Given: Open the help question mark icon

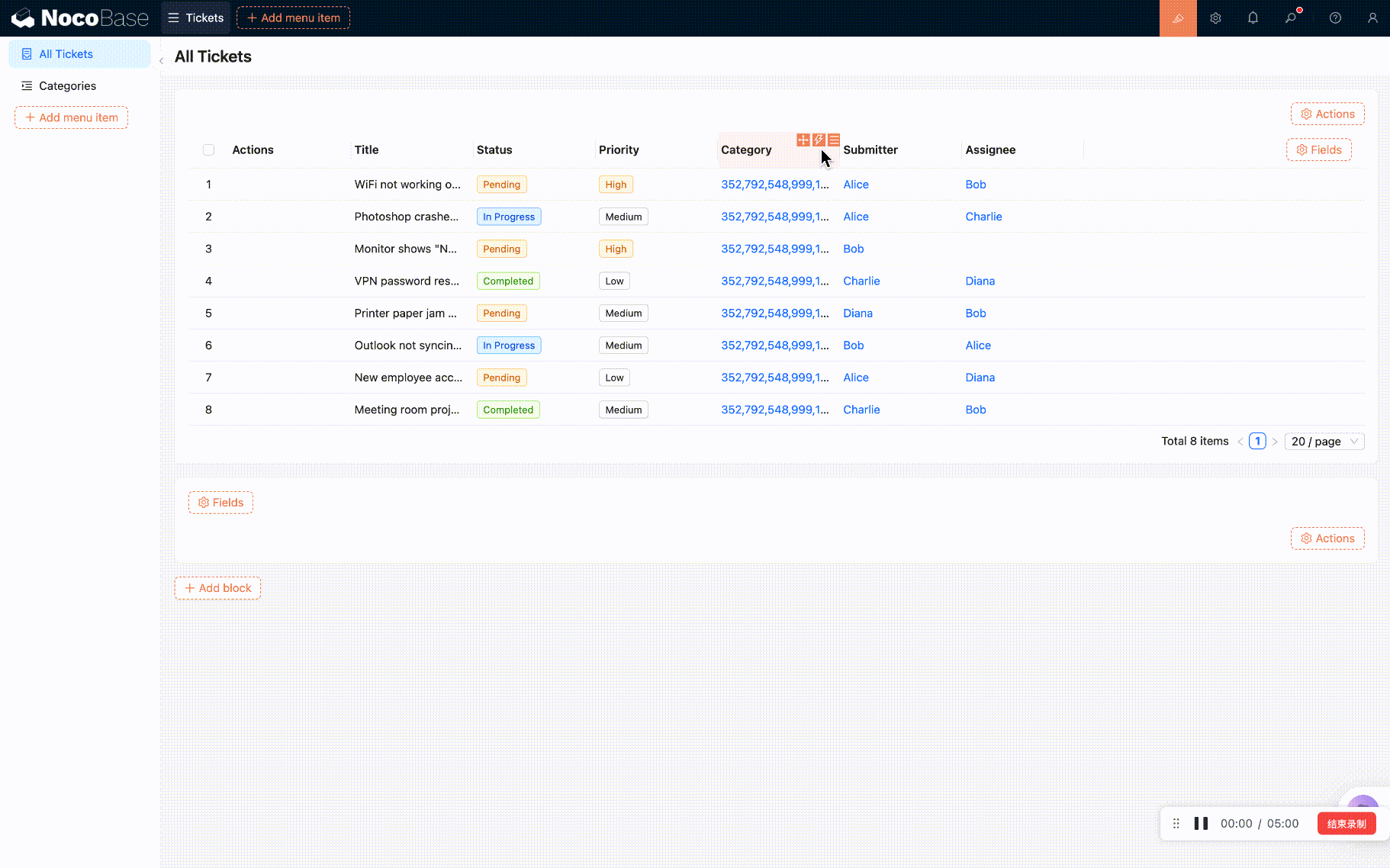Looking at the screenshot, I should coord(1335,18).
